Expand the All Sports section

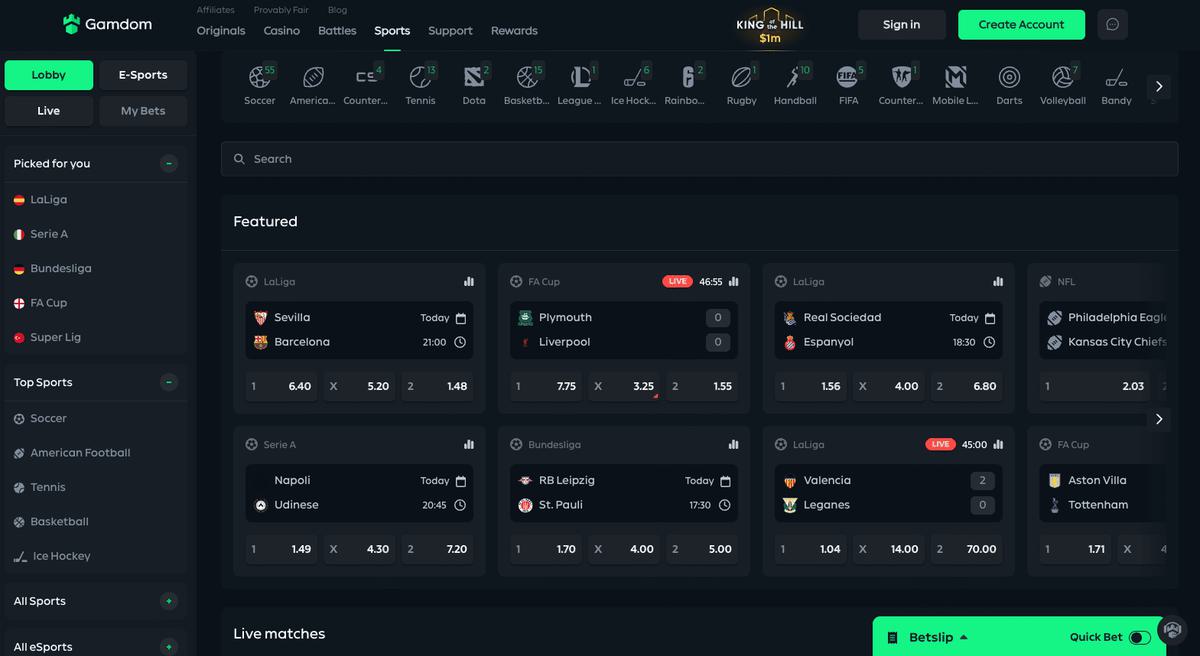(x=169, y=601)
